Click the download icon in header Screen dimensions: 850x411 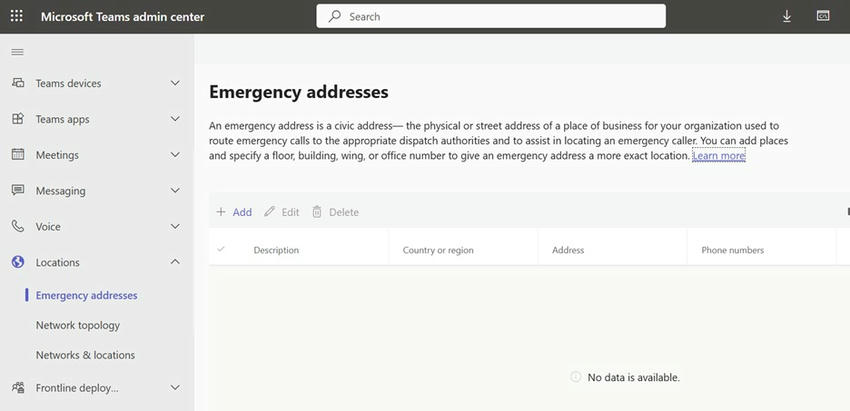click(x=787, y=16)
